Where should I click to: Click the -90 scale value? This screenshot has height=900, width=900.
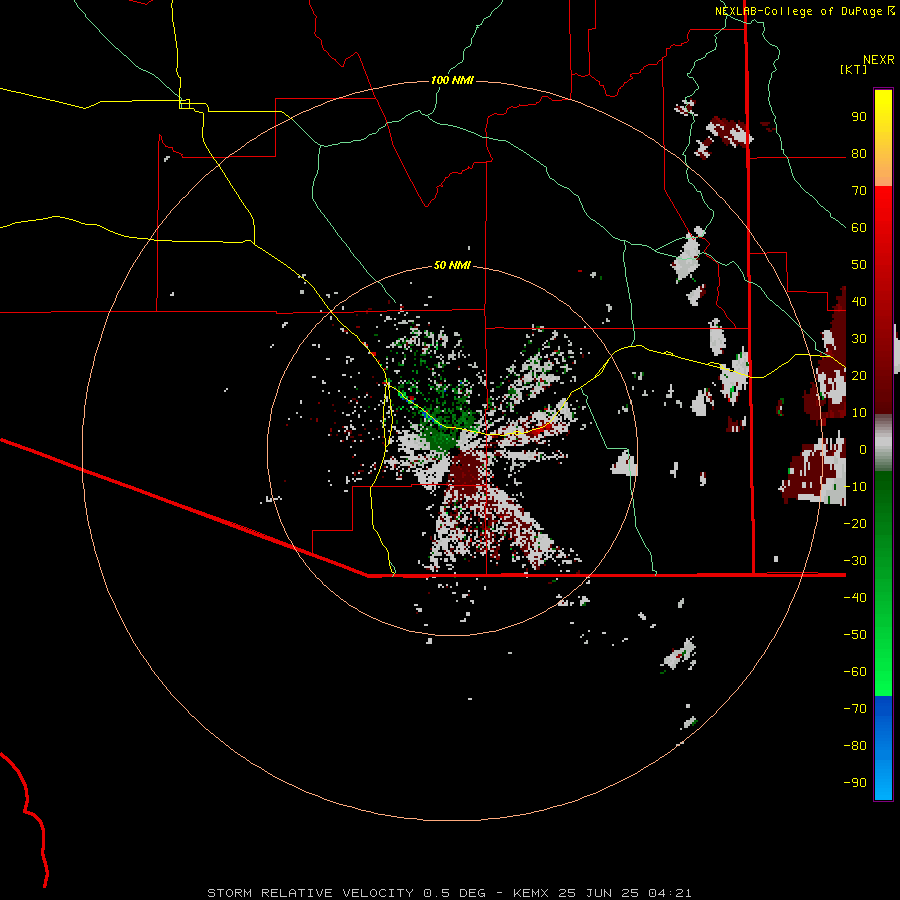[x=855, y=782]
